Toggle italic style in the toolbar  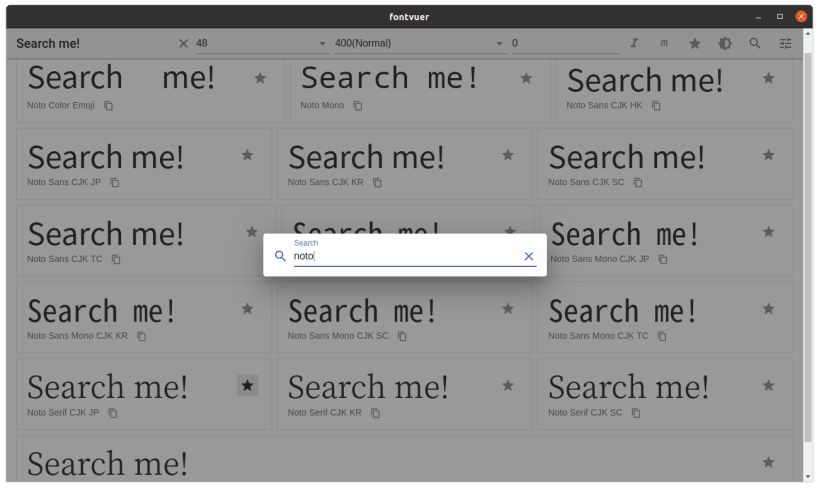tap(634, 43)
